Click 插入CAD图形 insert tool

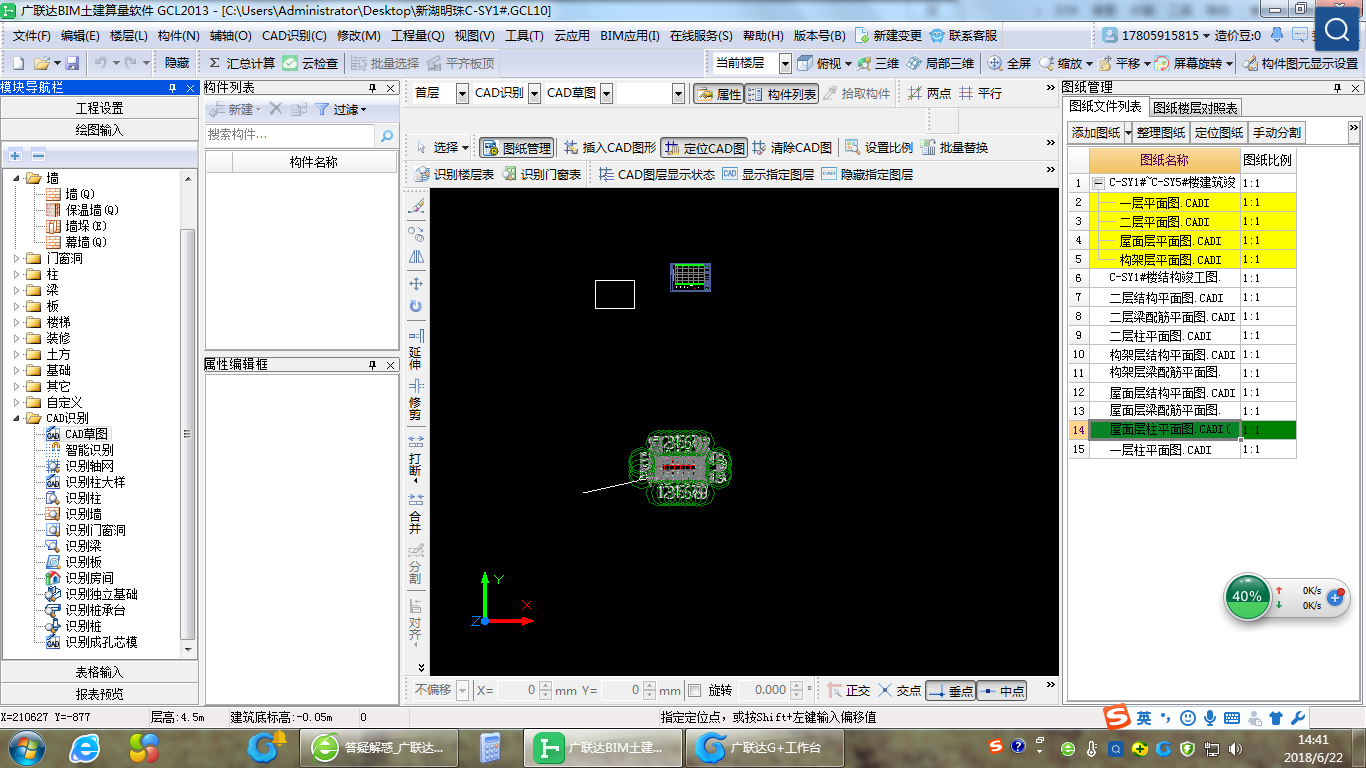click(x=609, y=147)
